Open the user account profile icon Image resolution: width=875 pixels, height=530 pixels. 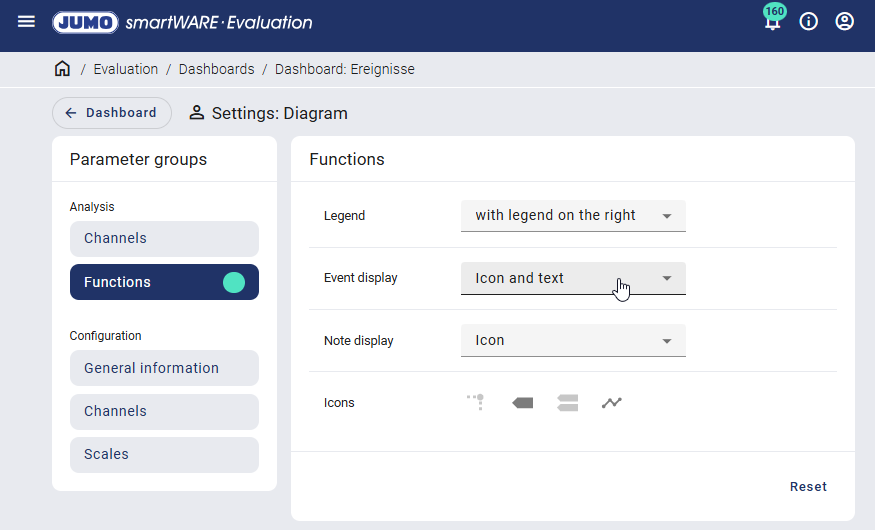point(845,22)
